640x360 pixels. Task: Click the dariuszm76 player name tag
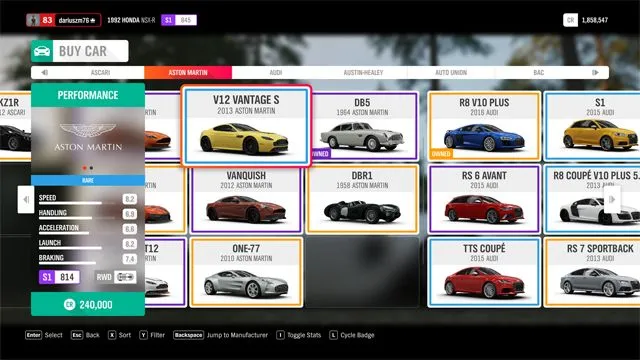[x=77, y=20]
